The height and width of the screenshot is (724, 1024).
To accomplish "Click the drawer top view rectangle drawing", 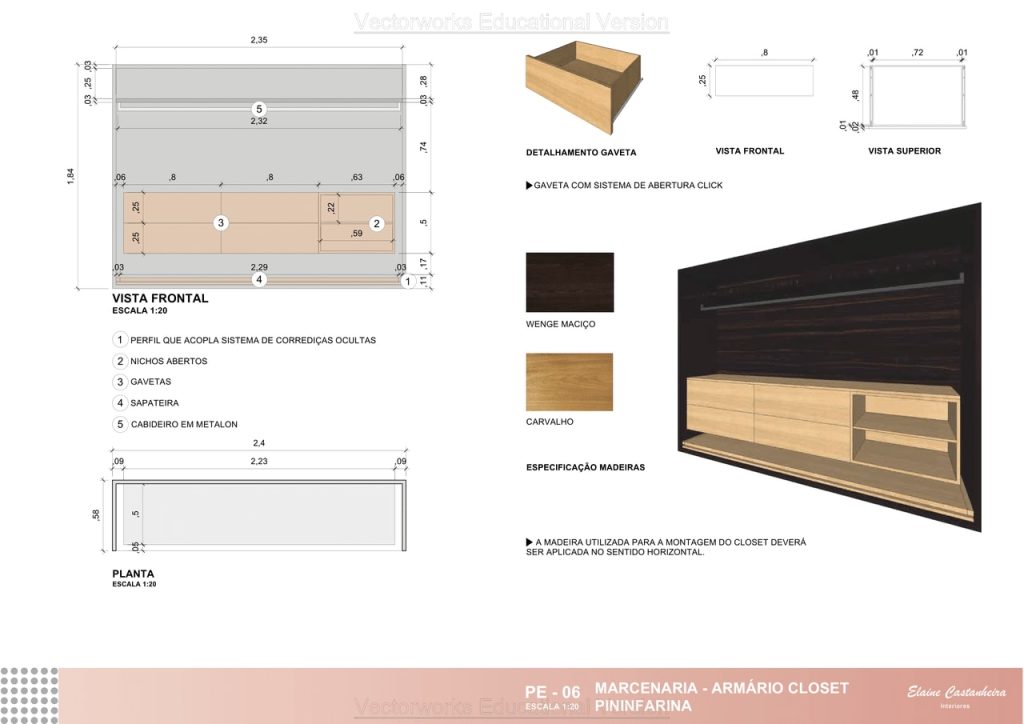I will point(916,95).
